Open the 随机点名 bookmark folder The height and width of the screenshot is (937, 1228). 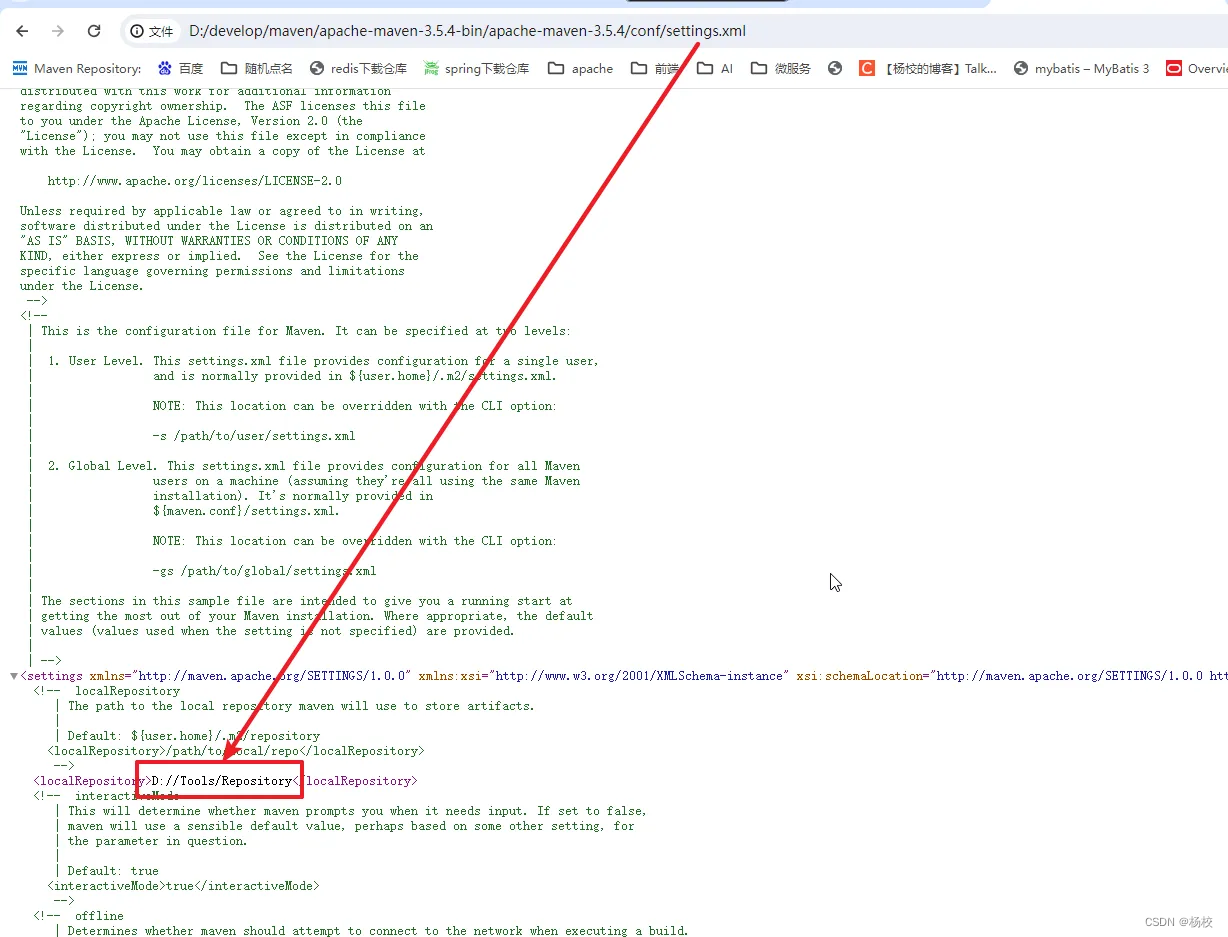click(257, 68)
